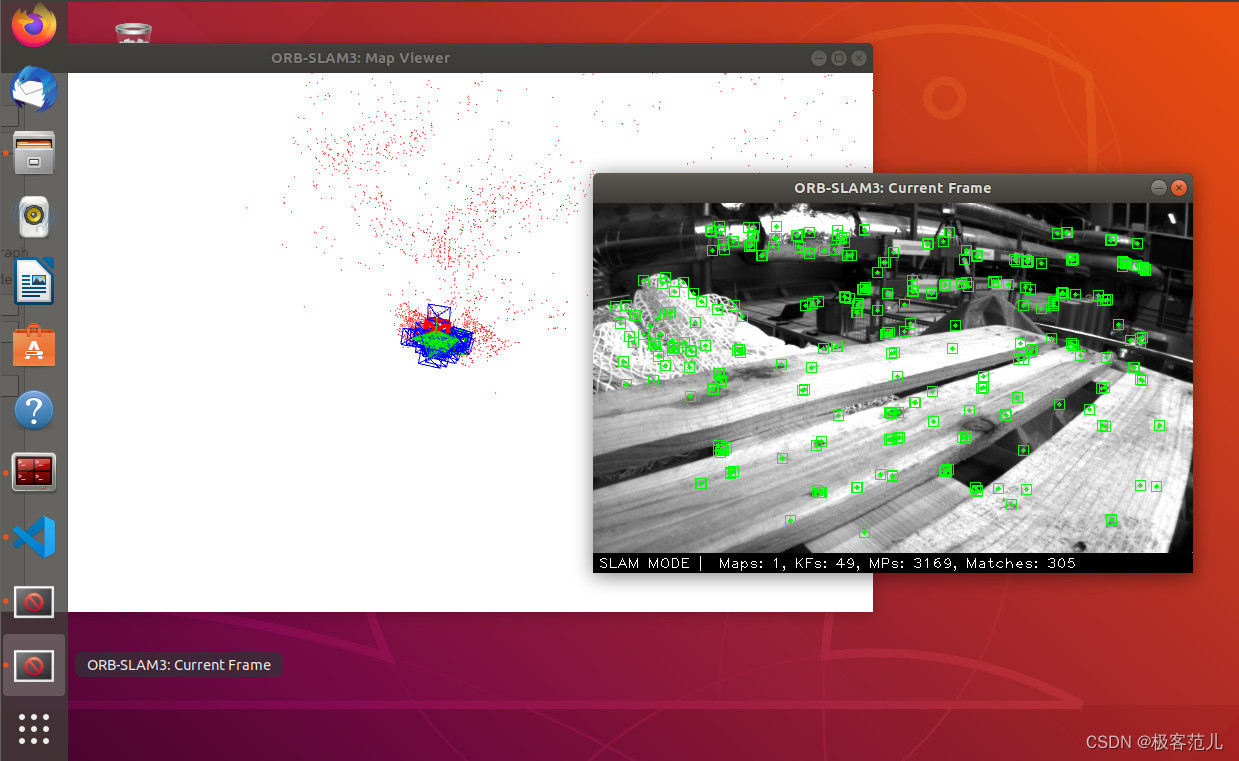Launch LibreOffice Writer from the dock
This screenshot has width=1239, height=761.
[x=34, y=281]
